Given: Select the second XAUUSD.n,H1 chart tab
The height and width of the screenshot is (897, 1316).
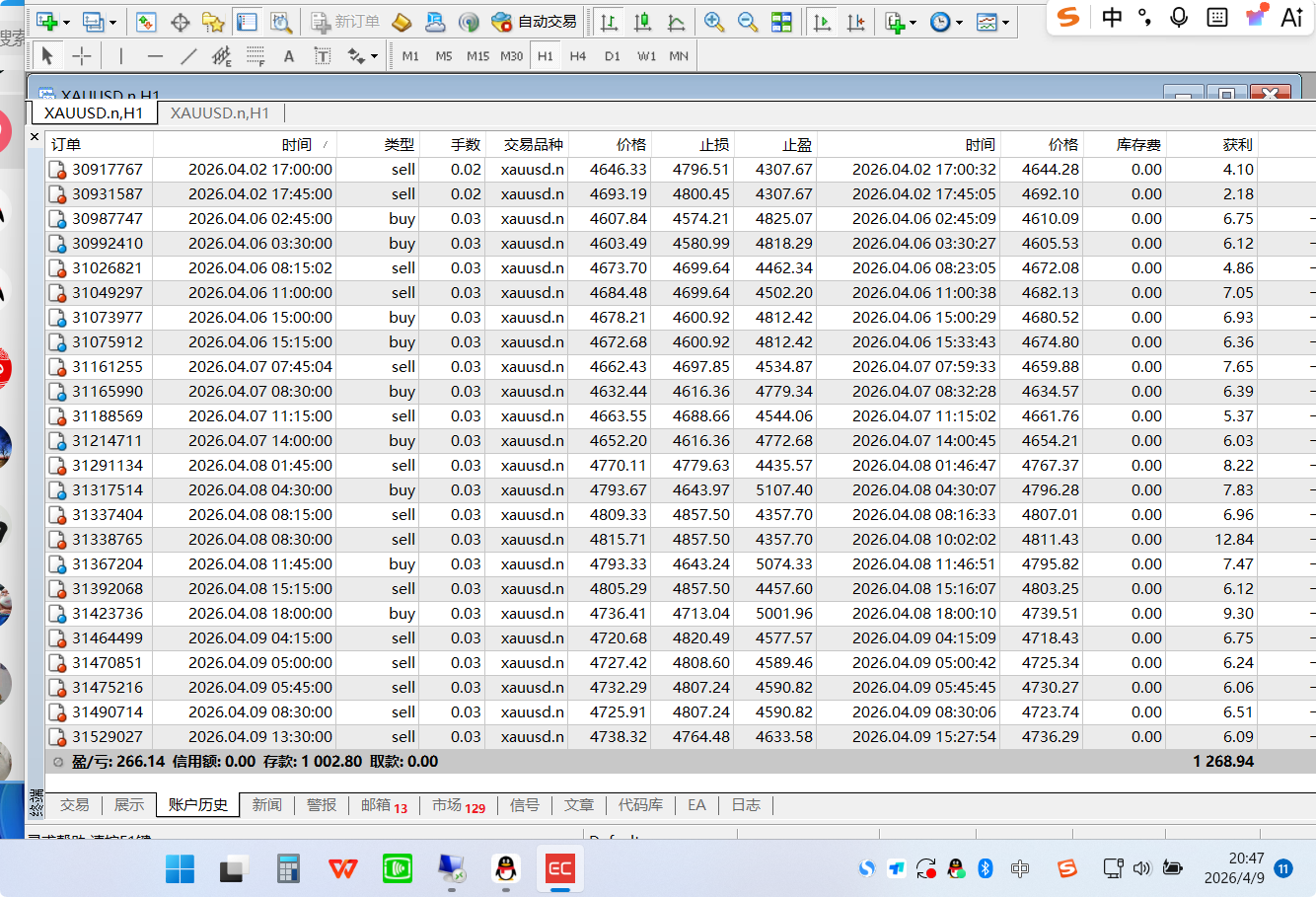Looking at the screenshot, I should pyautogui.click(x=220, y=112).
